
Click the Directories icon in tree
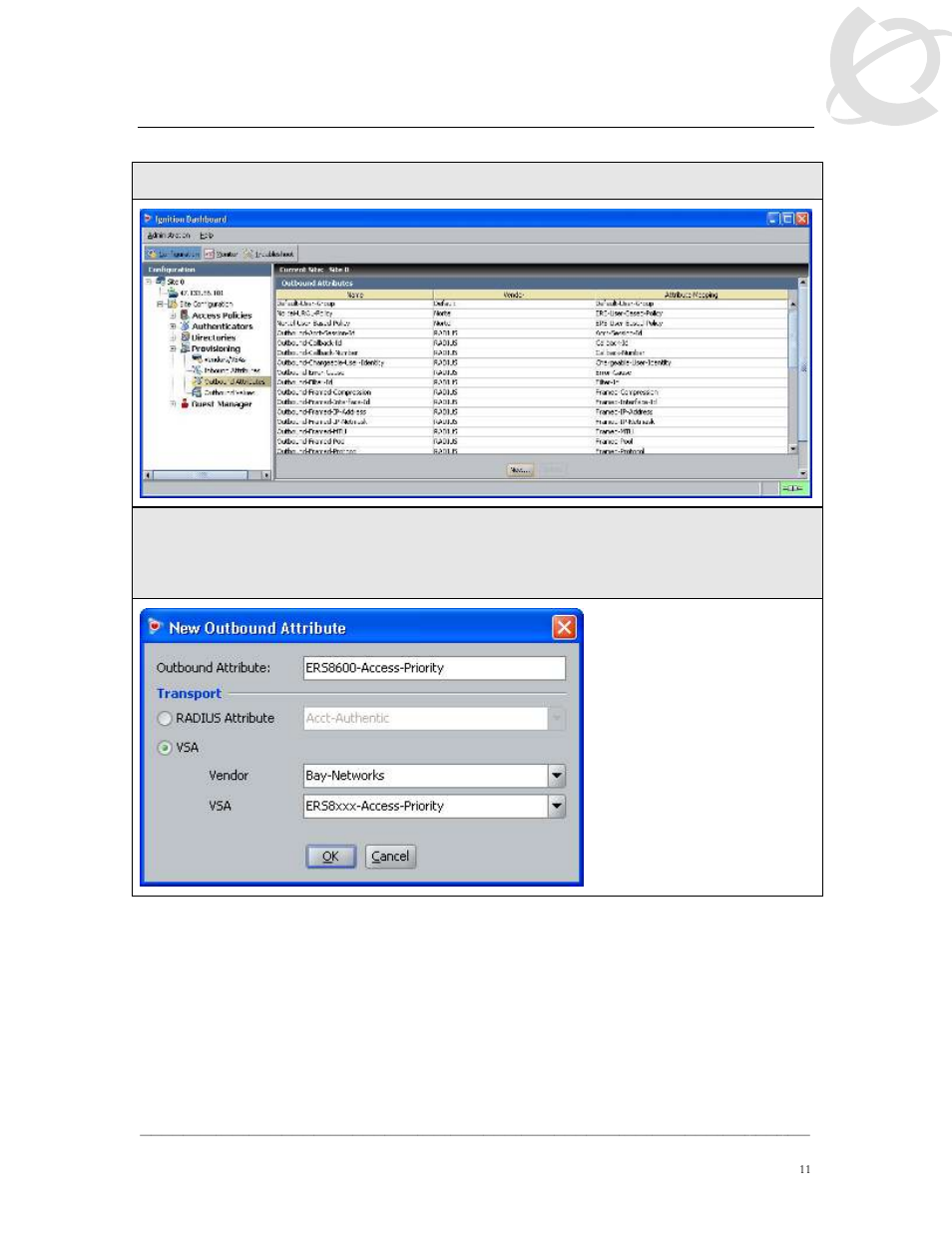tap(185, 337)
